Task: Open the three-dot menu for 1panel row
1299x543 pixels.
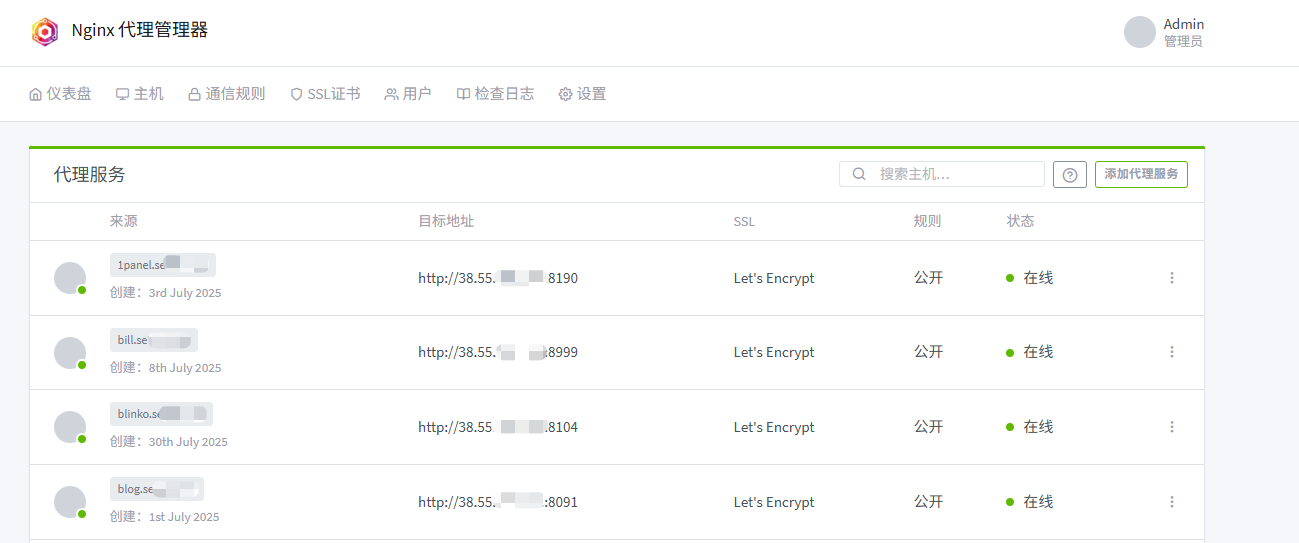Action: 1172,278
